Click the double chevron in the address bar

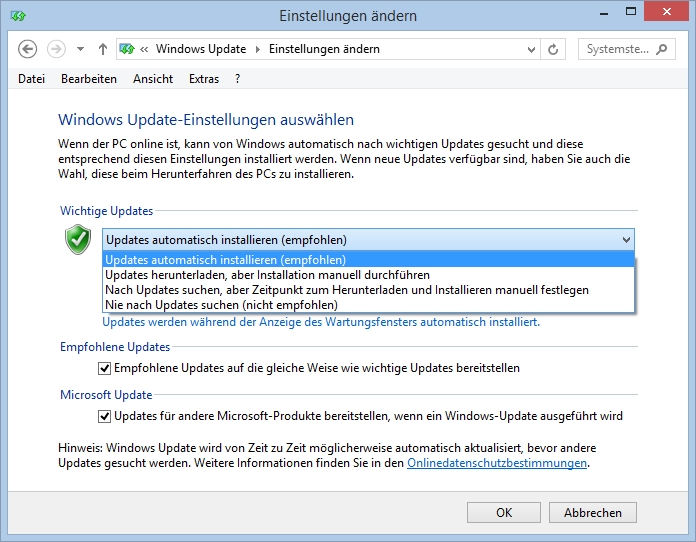click(x=144, y=49)
